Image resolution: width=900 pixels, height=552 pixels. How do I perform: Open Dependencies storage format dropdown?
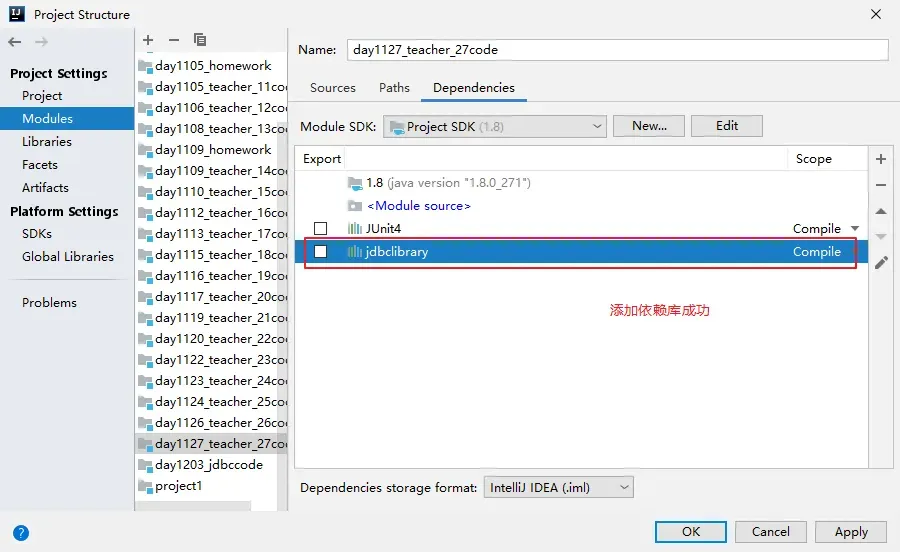(x=558, y=487)
